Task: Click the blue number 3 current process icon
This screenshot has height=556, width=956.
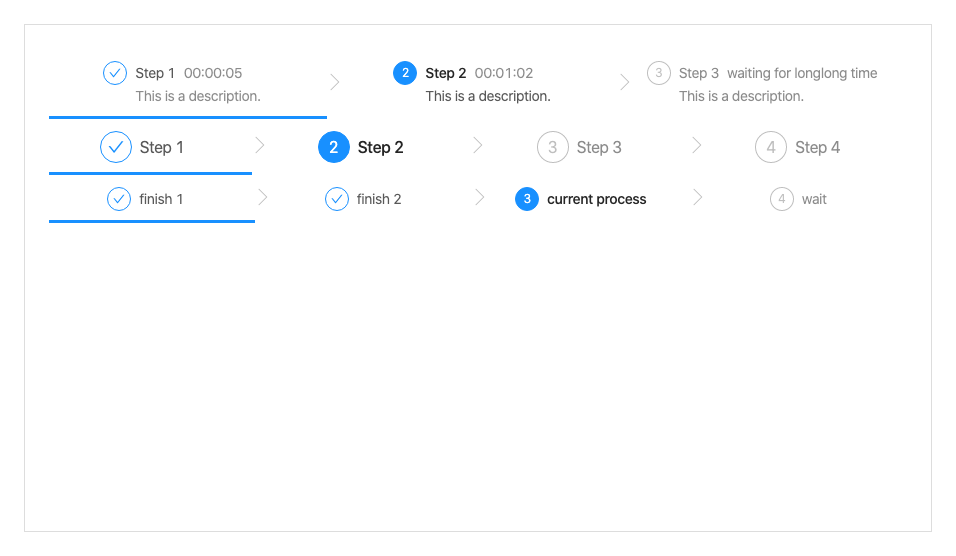Action: tap(527, 199)
